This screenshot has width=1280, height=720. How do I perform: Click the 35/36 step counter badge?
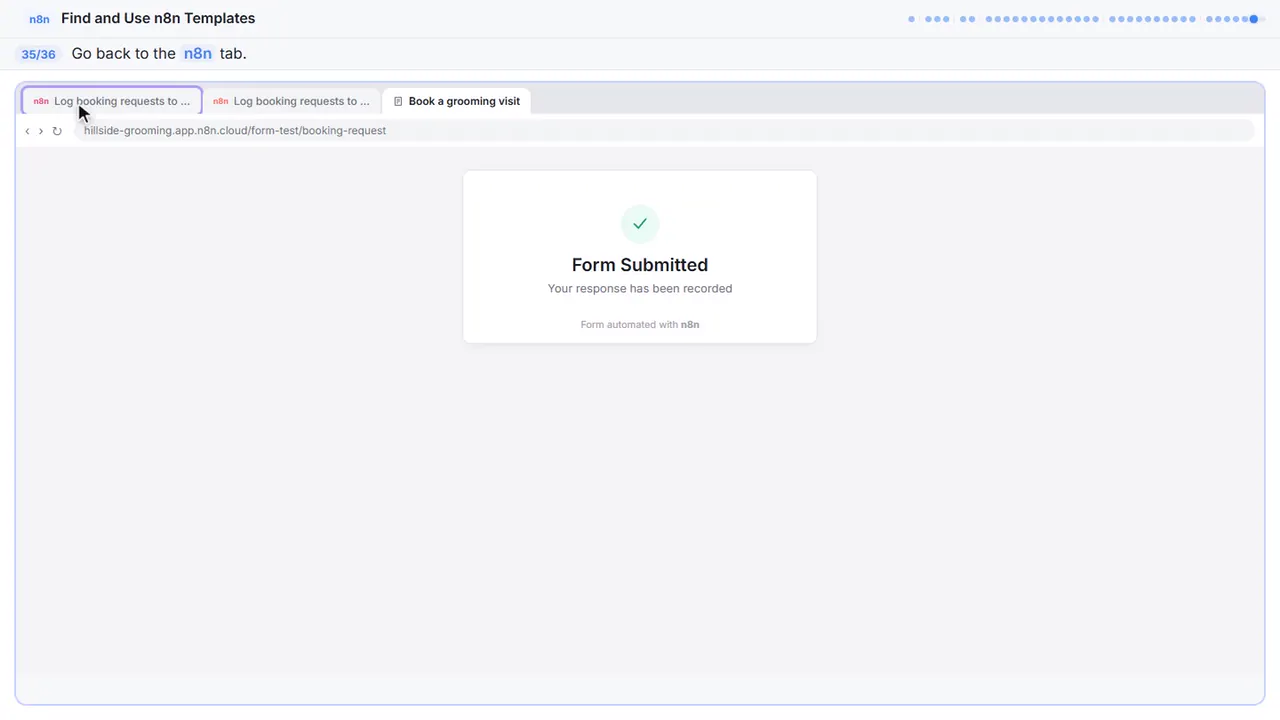[x=38, y=54]
